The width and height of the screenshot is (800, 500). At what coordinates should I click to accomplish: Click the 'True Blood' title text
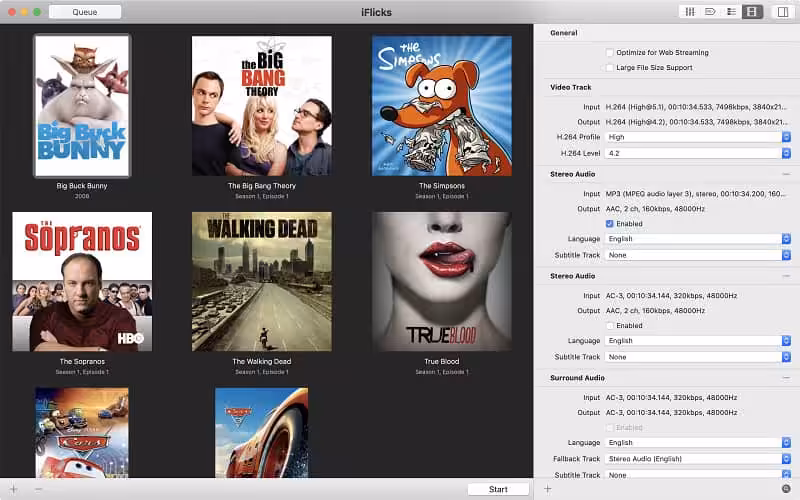(442, 361)
